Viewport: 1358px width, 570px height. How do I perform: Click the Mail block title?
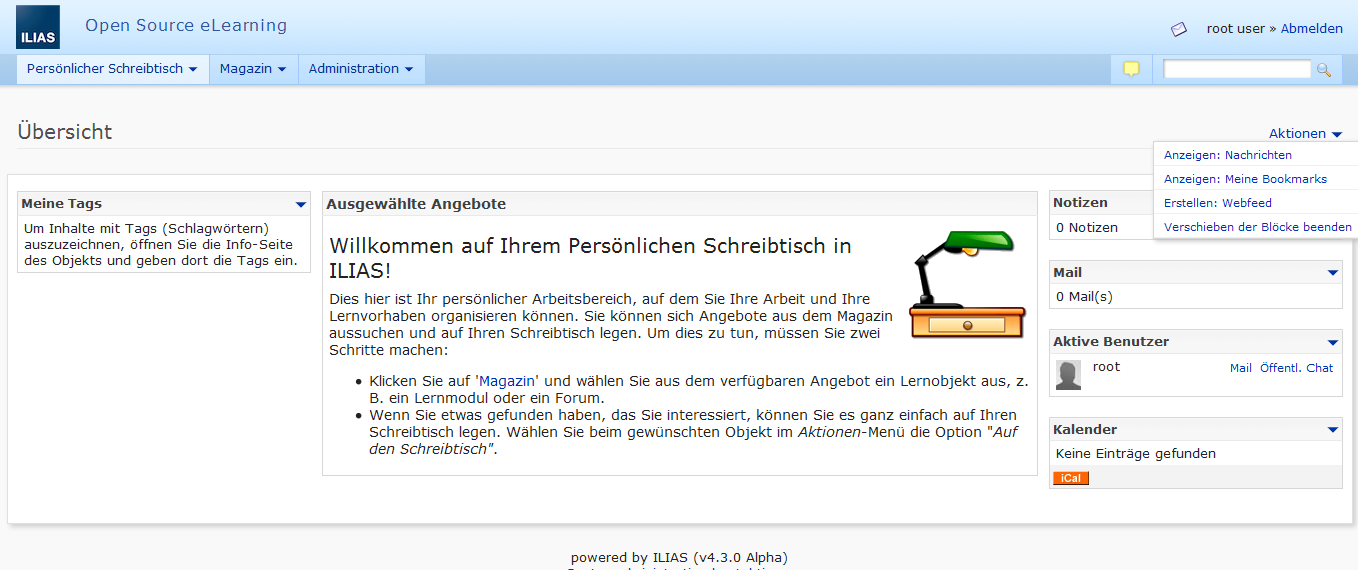[x=1067, y=273]
